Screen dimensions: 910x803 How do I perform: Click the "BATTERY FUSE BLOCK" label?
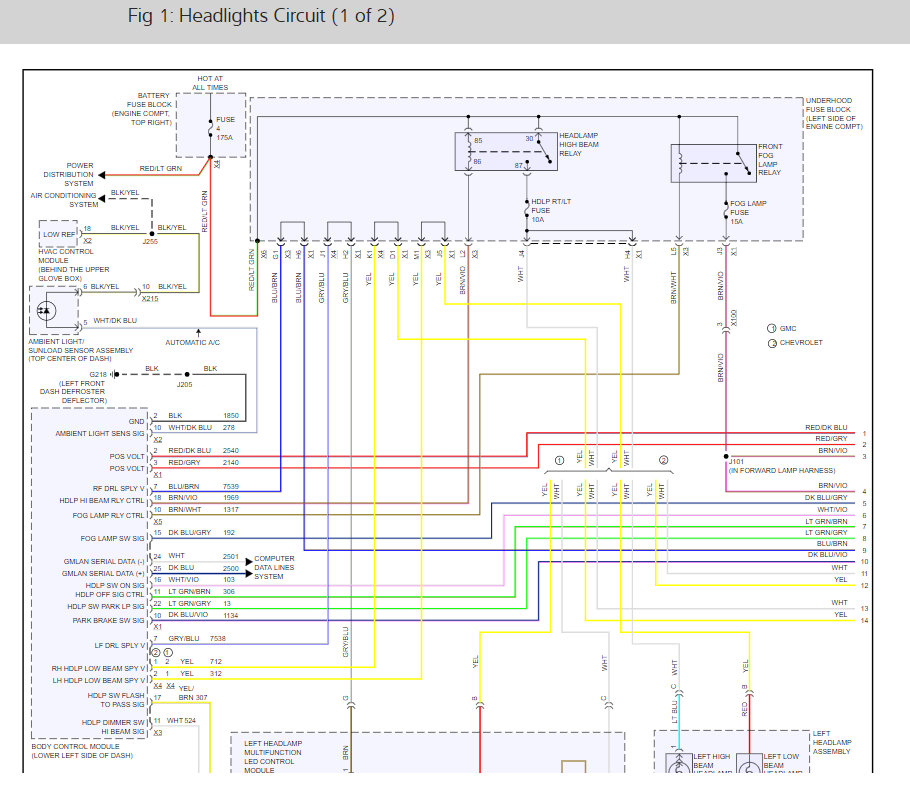(x=149, y=100)
